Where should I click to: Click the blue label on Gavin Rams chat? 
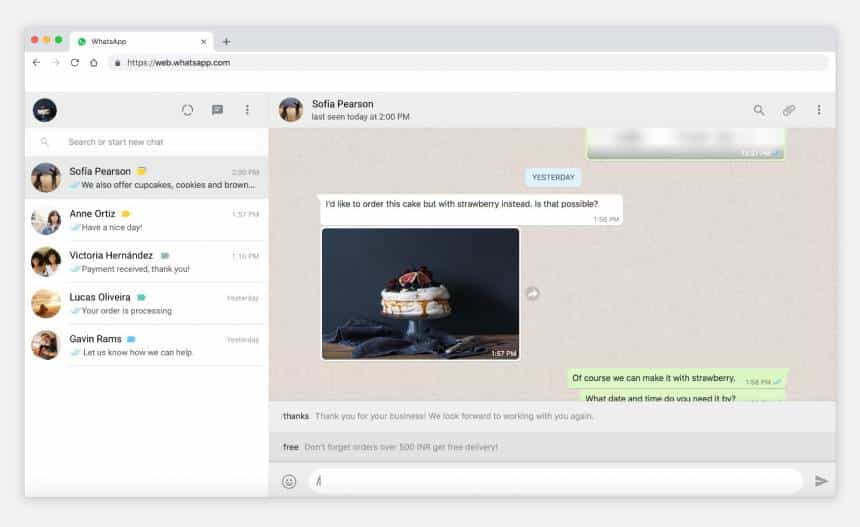pyautogui.click(x=131, y=339)
